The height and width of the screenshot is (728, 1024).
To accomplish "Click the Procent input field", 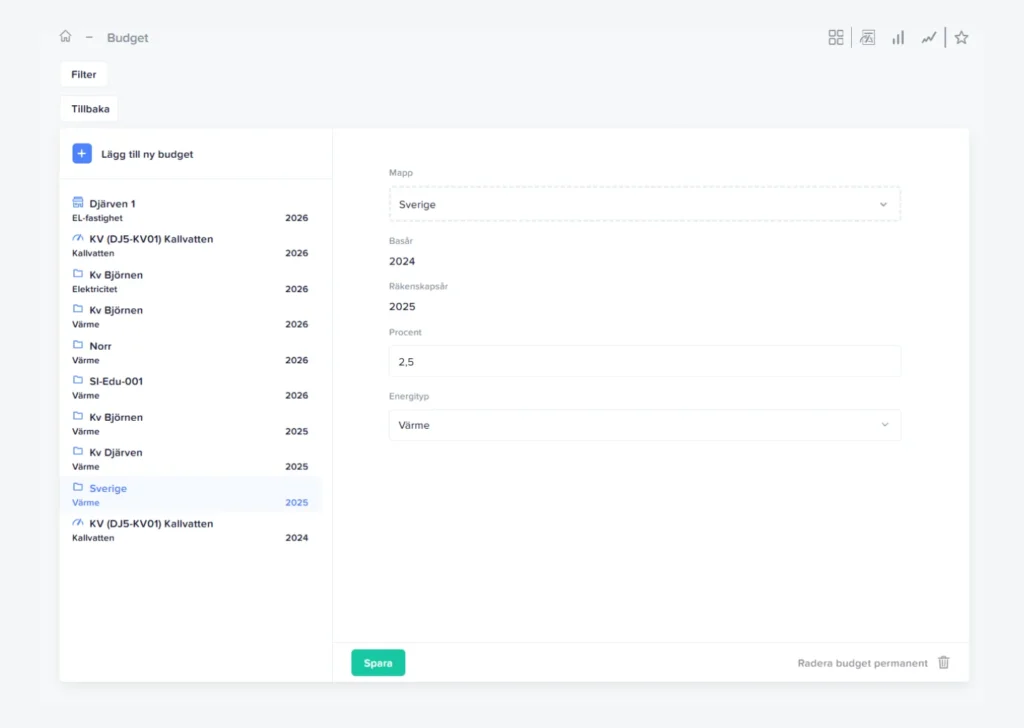I will (644, 362).
